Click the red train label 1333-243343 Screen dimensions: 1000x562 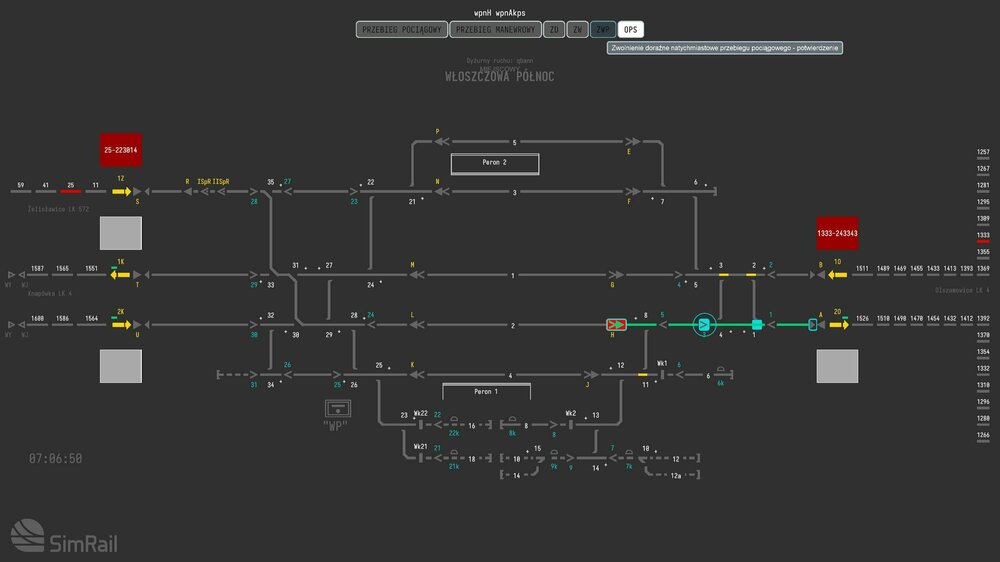point(838,233)
